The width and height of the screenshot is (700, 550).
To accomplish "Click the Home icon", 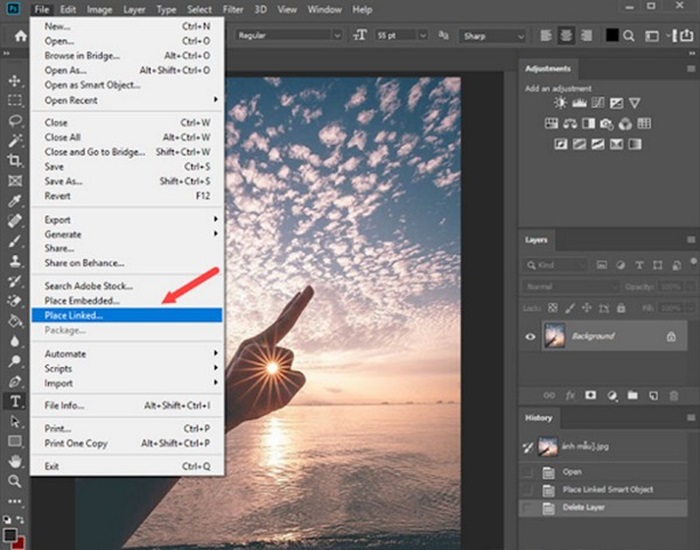I will tap(21, 36).
